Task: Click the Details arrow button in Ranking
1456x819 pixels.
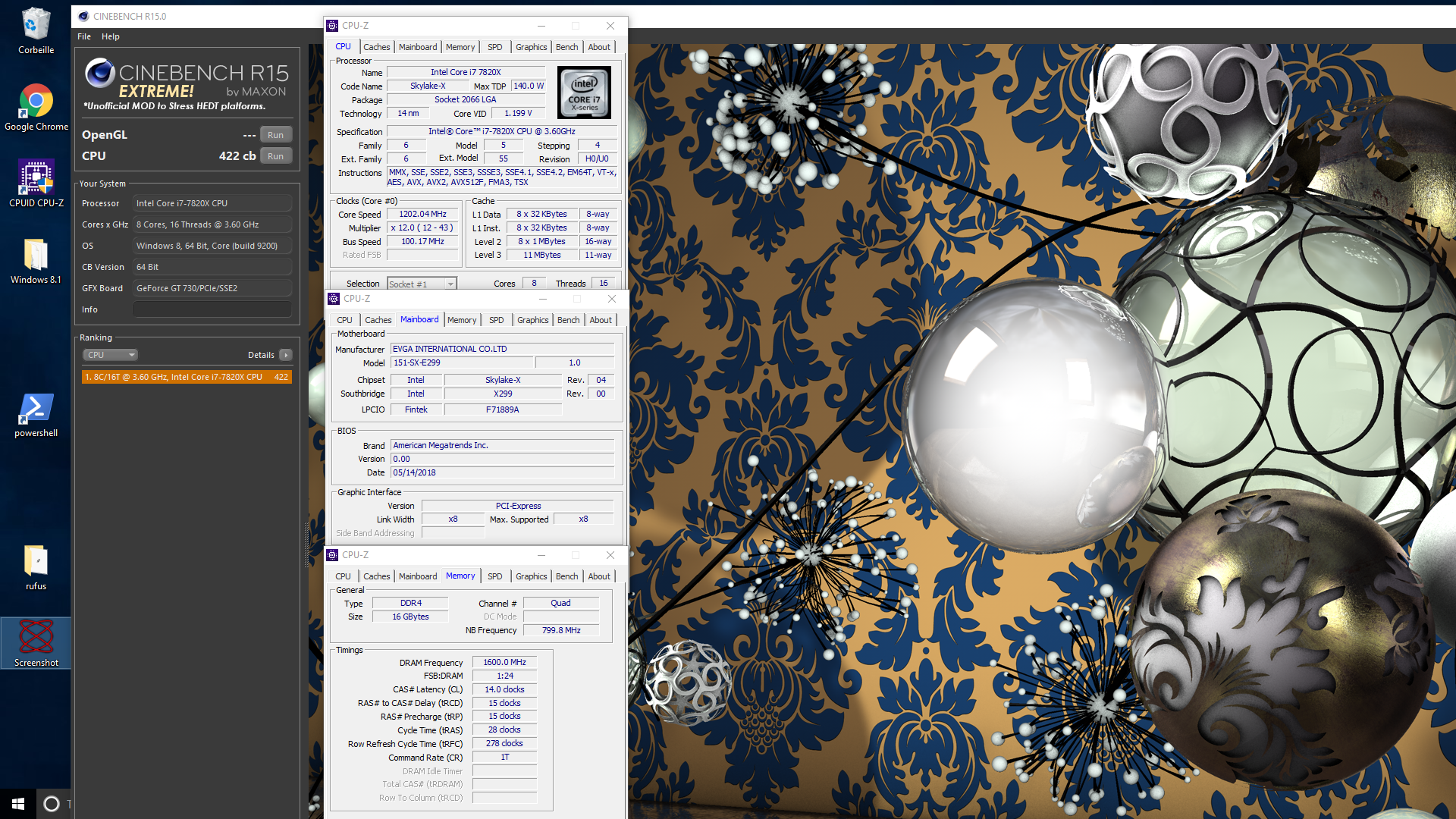Action: tap(286, 355)
